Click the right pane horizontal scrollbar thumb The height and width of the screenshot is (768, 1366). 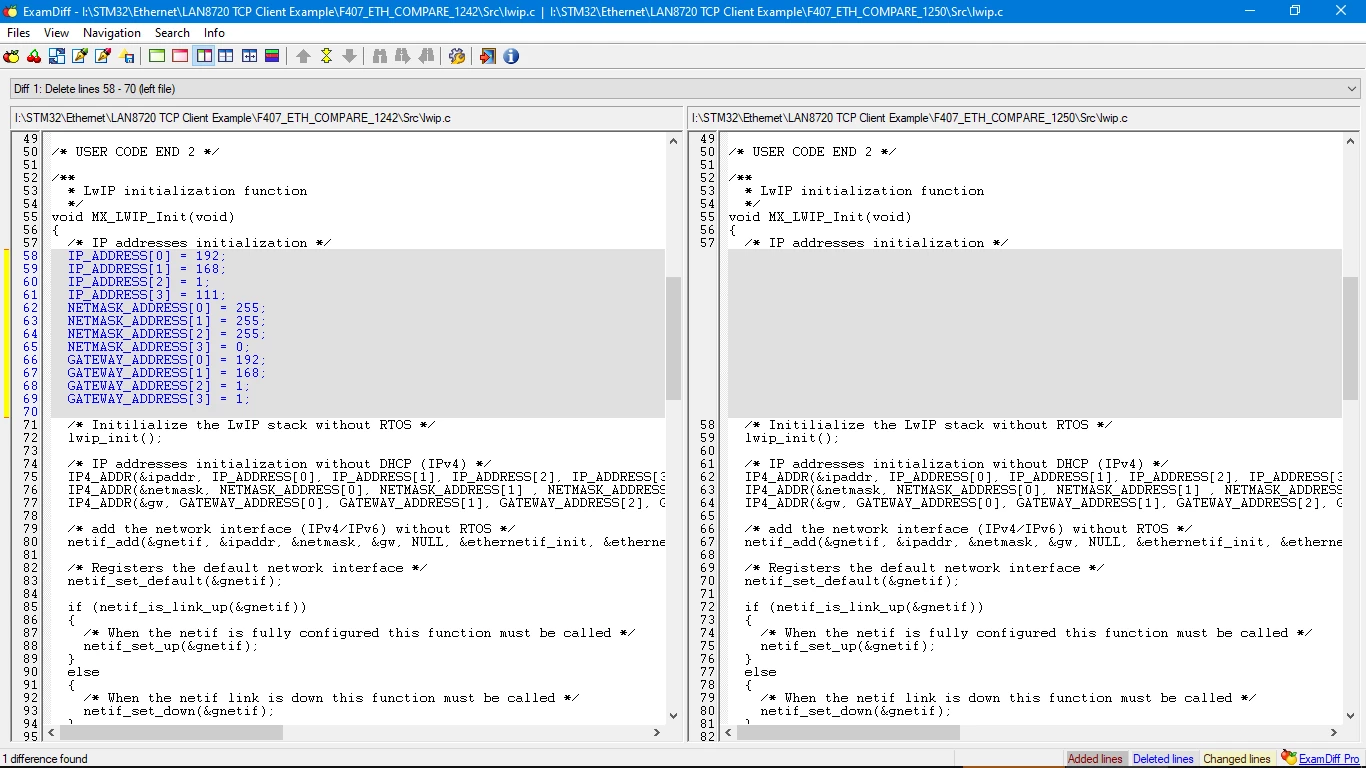[848, 732]
